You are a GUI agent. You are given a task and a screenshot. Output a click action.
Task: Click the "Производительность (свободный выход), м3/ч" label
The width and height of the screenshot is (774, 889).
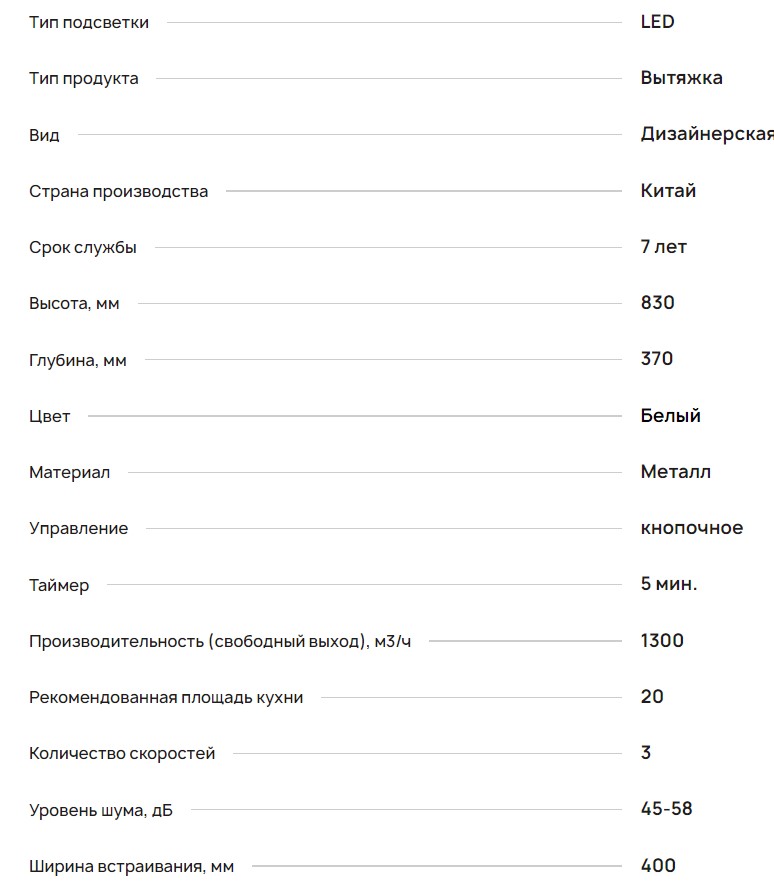tap(220, 641)
